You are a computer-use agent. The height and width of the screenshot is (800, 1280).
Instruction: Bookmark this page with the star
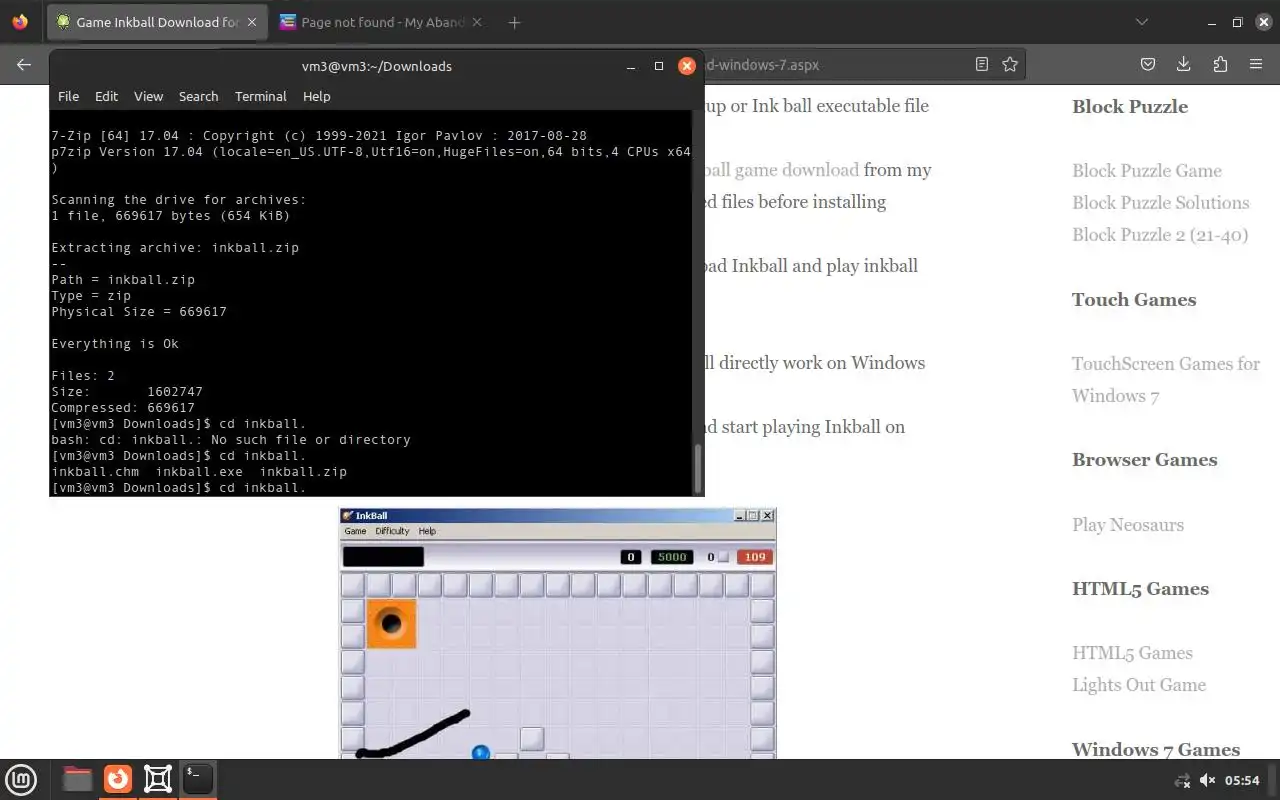click(x=1010, y=64)
